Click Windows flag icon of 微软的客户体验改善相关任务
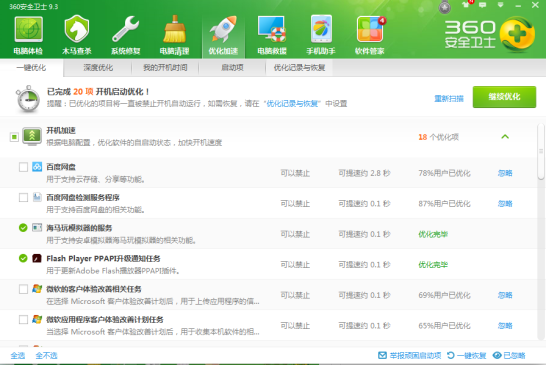Viewport: 546px width, 365px height. coord(37,288)
